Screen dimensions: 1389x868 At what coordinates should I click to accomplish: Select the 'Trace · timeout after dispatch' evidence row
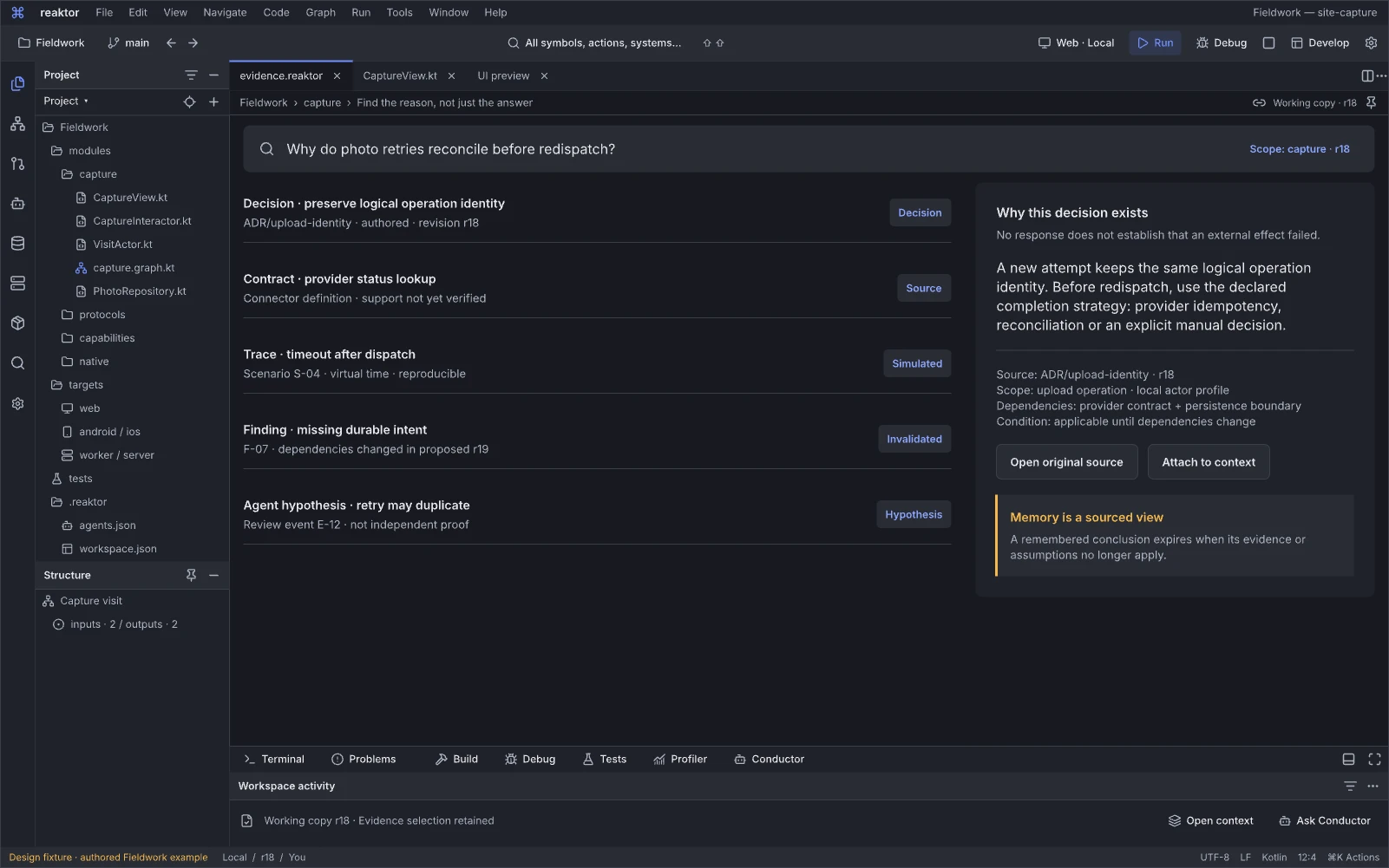tap(597, 364)
